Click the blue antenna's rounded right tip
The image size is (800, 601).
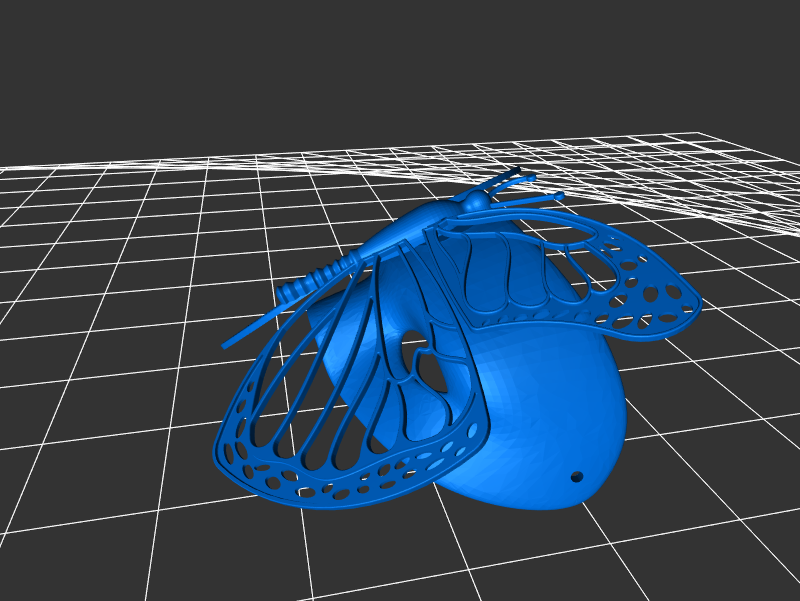[x=558, y=195]
